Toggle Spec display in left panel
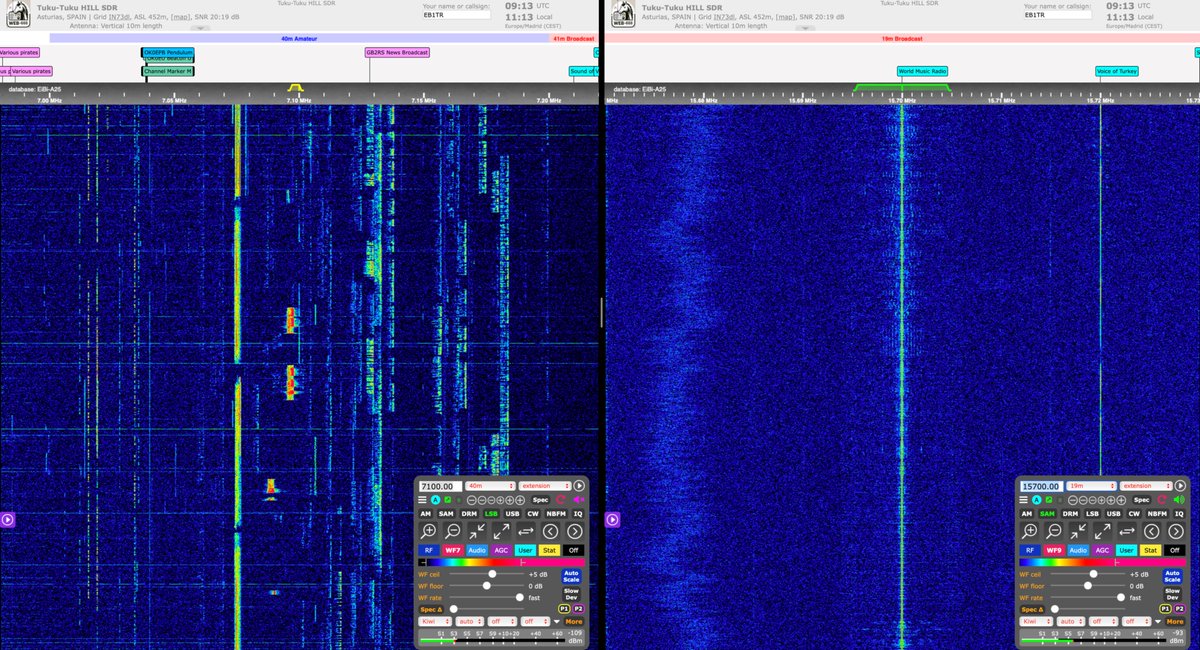This screenshot has width=1200, height=650. click(541, 500)
